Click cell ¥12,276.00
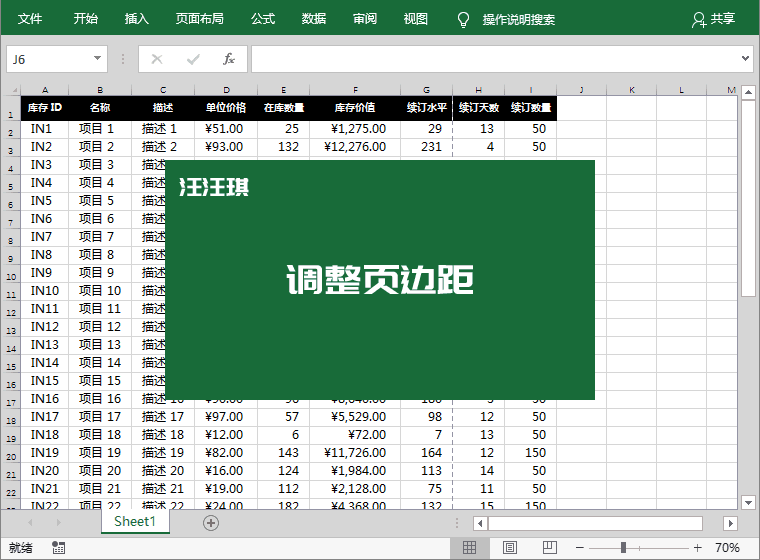 pyautogui.click(x=355, y=147)
